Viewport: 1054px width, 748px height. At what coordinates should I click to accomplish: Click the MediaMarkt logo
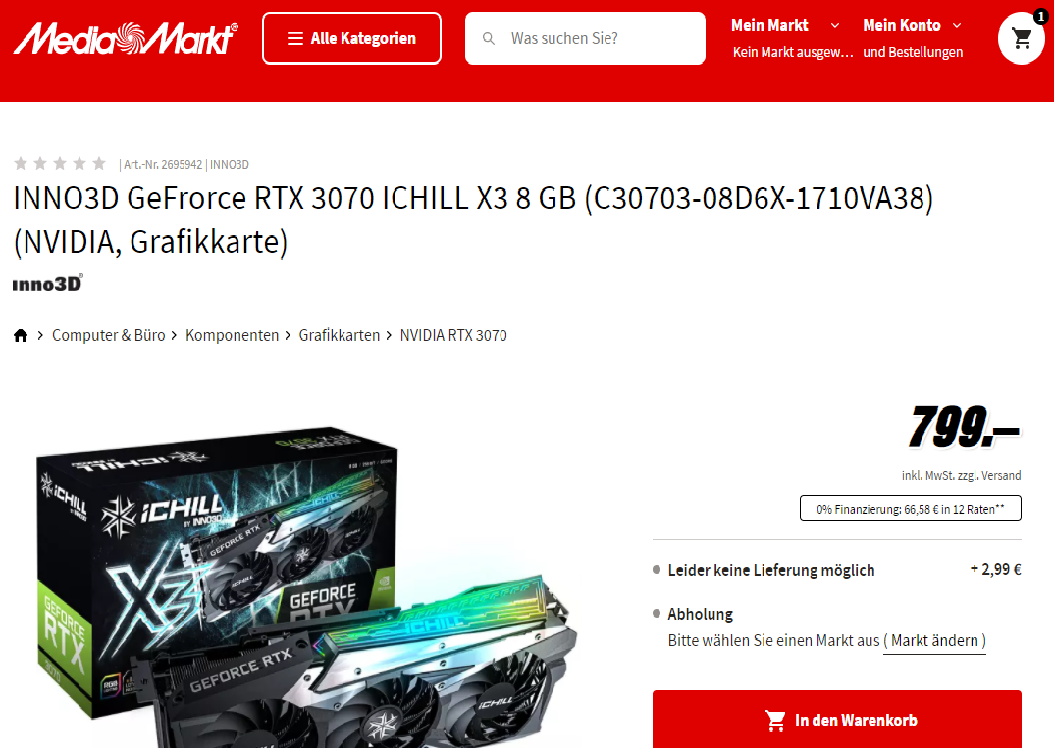tap(126, 38)
